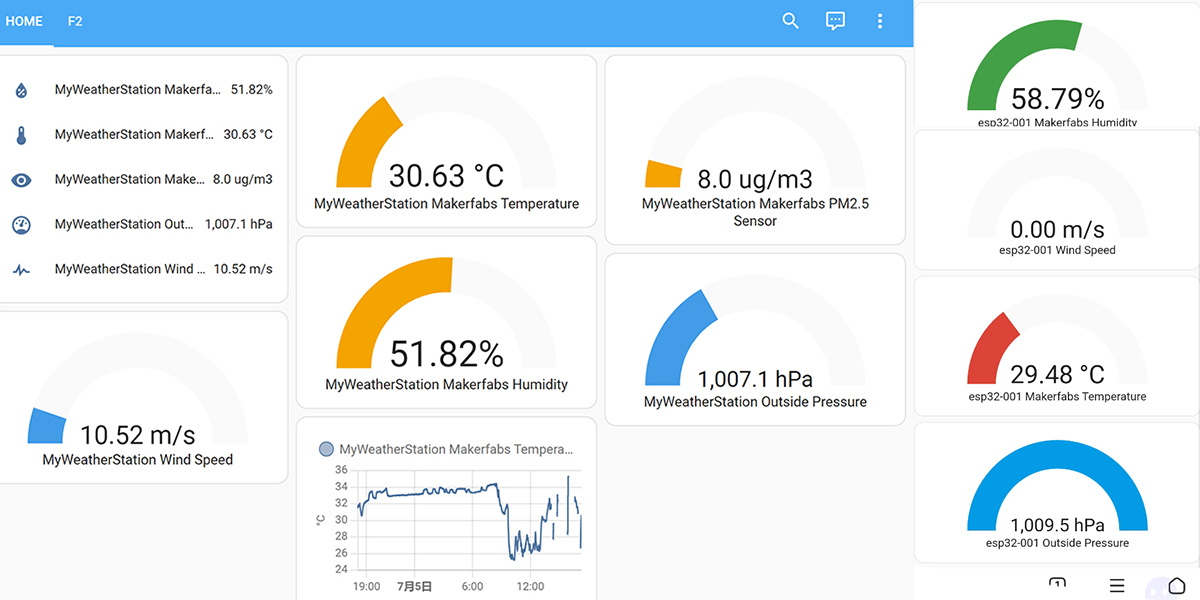Image resolution: width=1200 pixels, height=600 pixels.
Task: Click the pulse icon for Wind Speed row
Action: [21, 270]
